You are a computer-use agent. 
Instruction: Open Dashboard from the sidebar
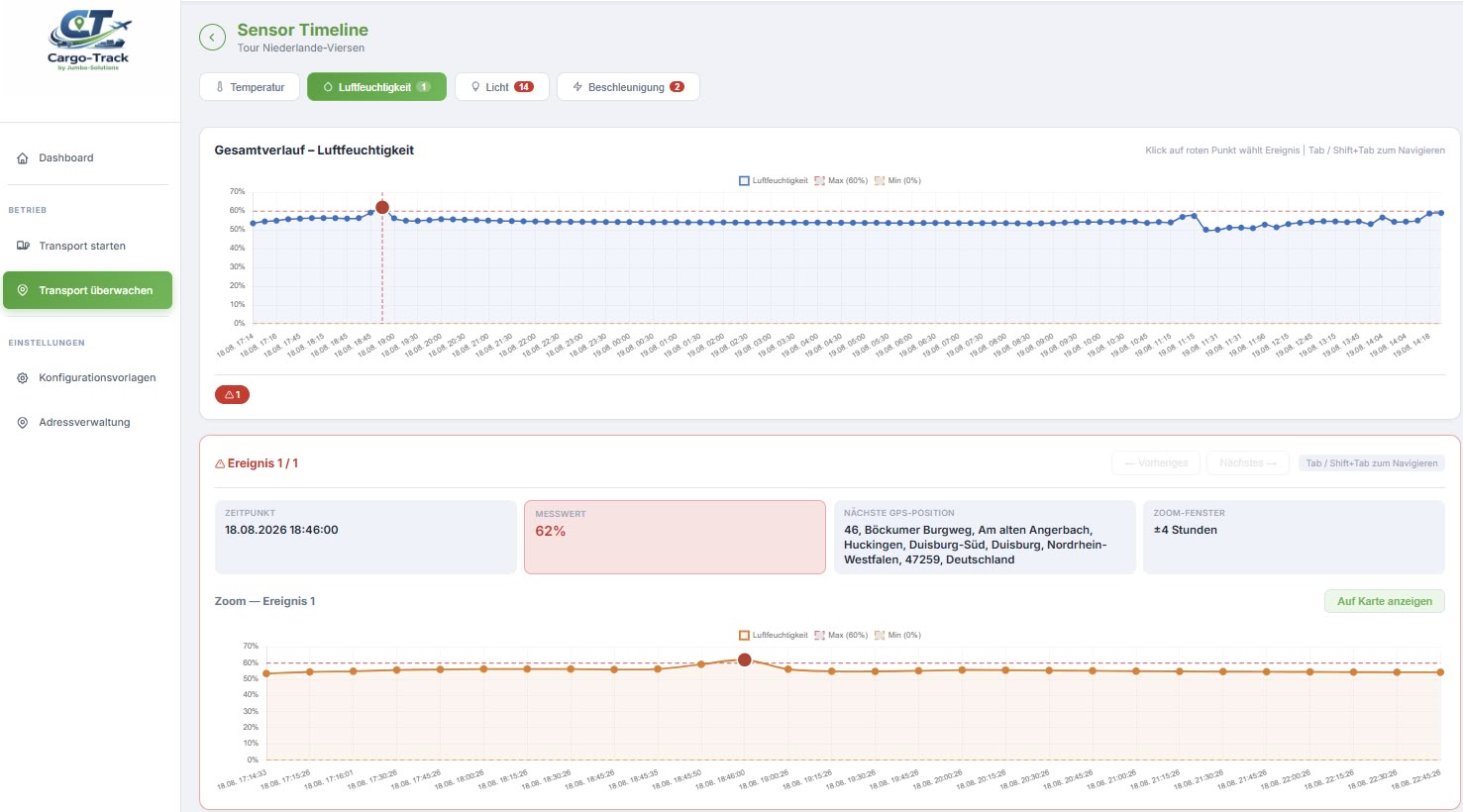click(86, 158)
